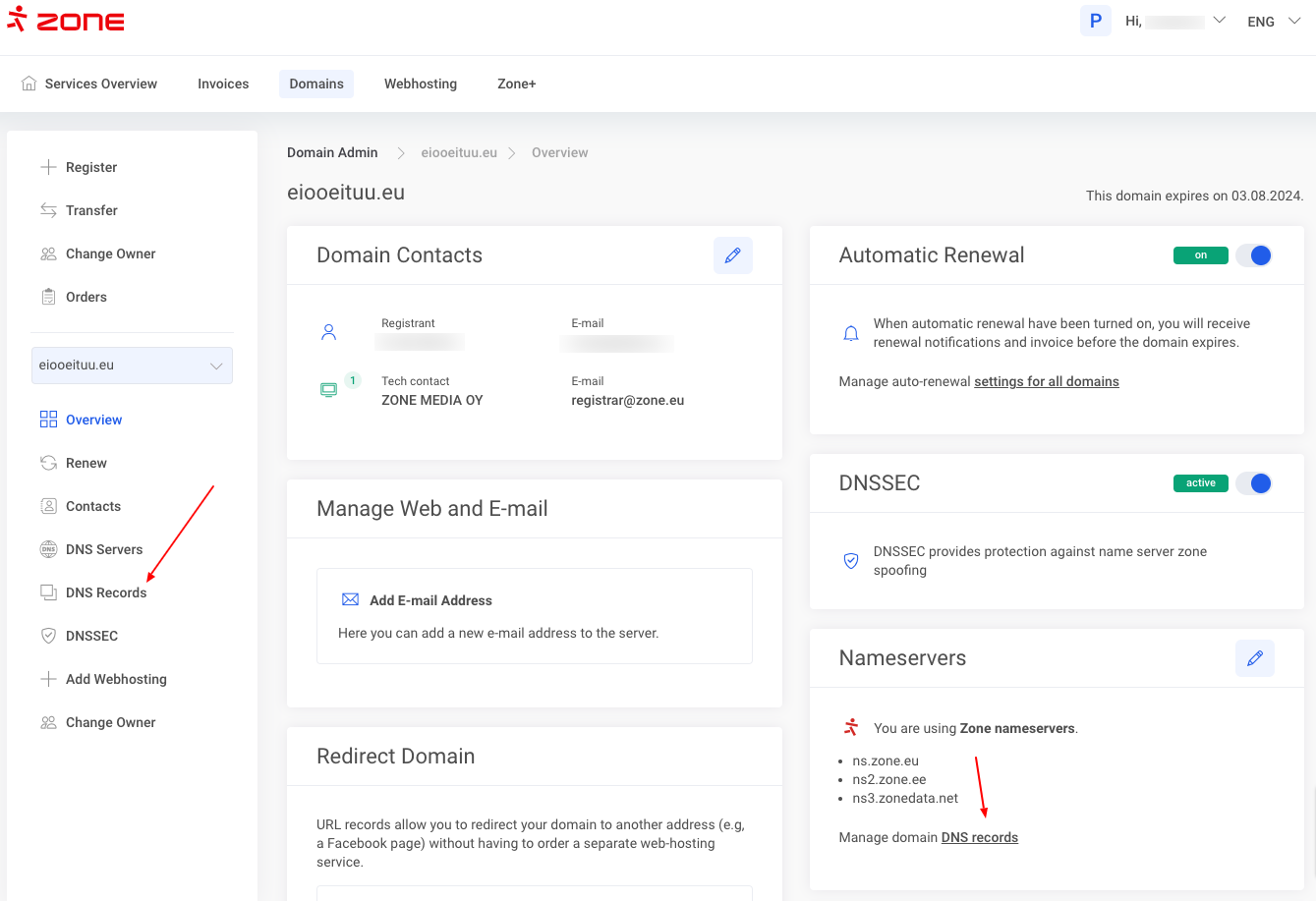Open the user account dropdown menu
Screen dimensions: 1316x901
tap(1219, 21)
